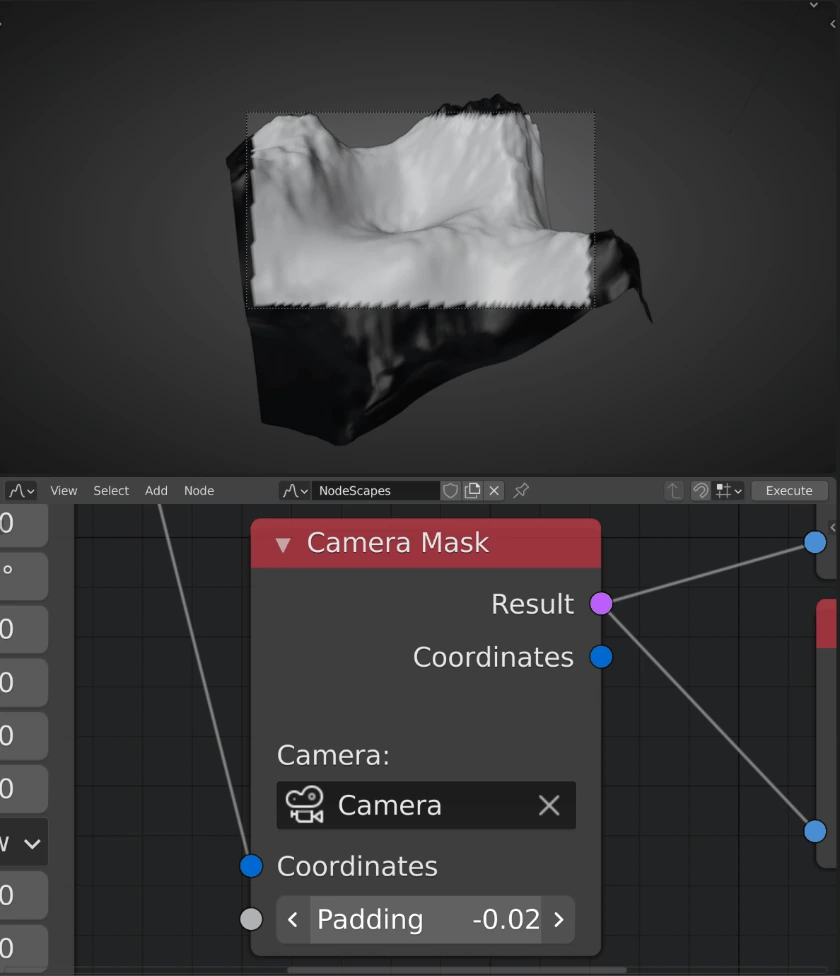840x976 pixels.
Task: Open the View menu
Action: [63, 491]
